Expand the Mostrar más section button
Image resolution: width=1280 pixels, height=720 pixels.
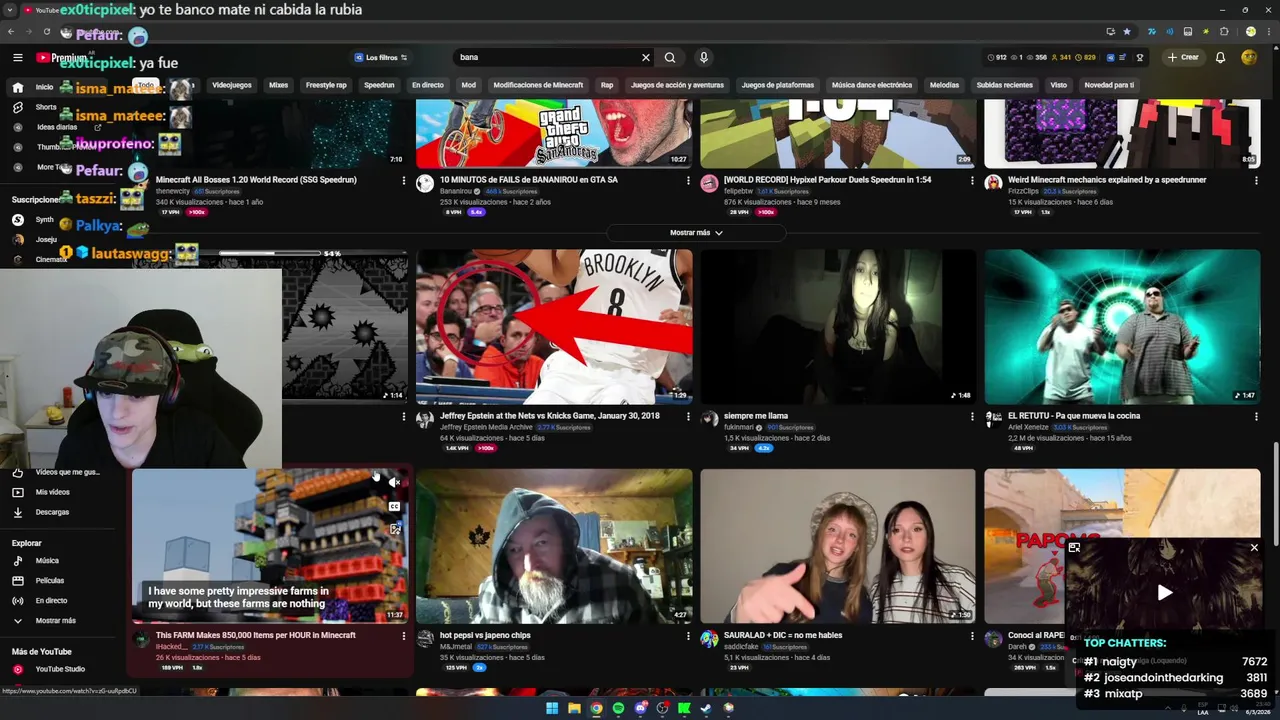(x=696, y=232)
